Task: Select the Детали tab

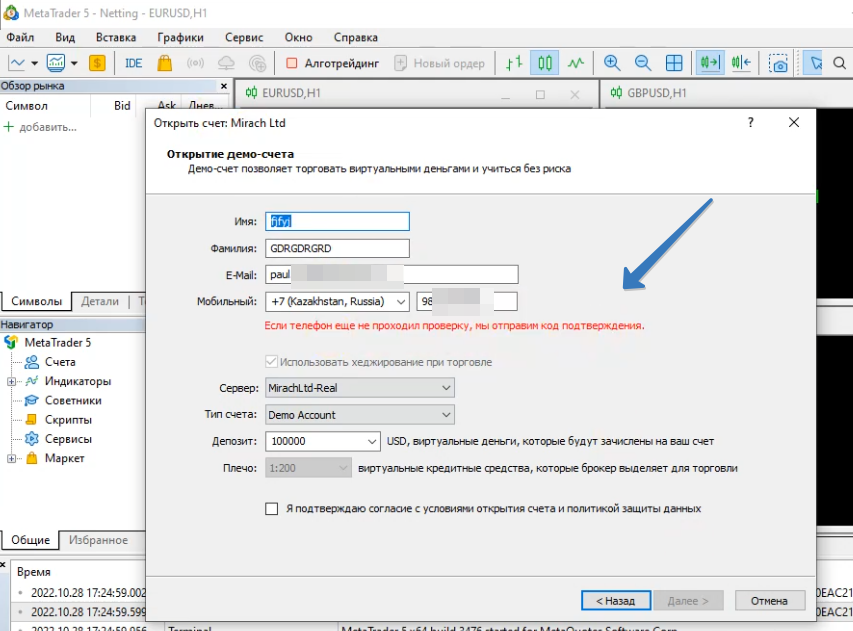Action: tap(100, 301)
